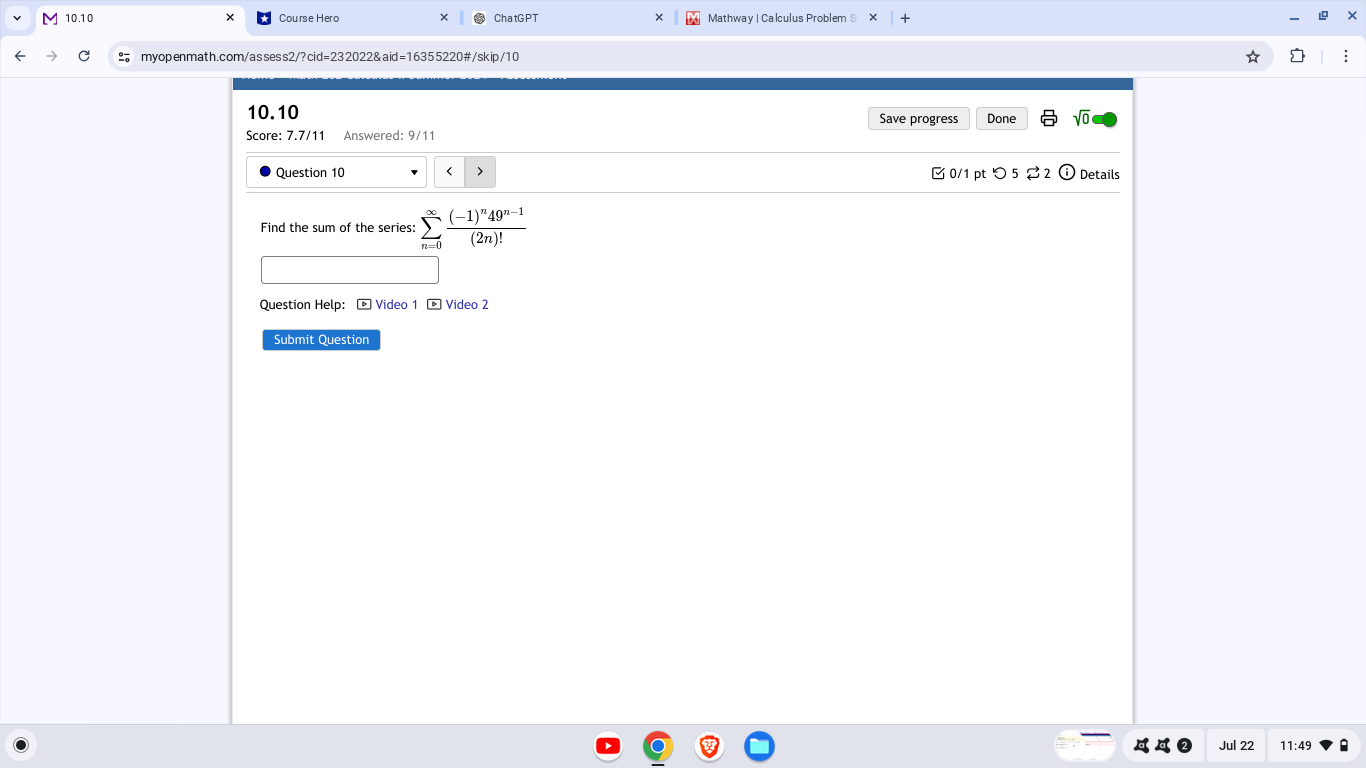Viewport: 1366px width, 768px height.
Task: Expand the tab search chevron beside tab strip
Action: tap(16, 17)
